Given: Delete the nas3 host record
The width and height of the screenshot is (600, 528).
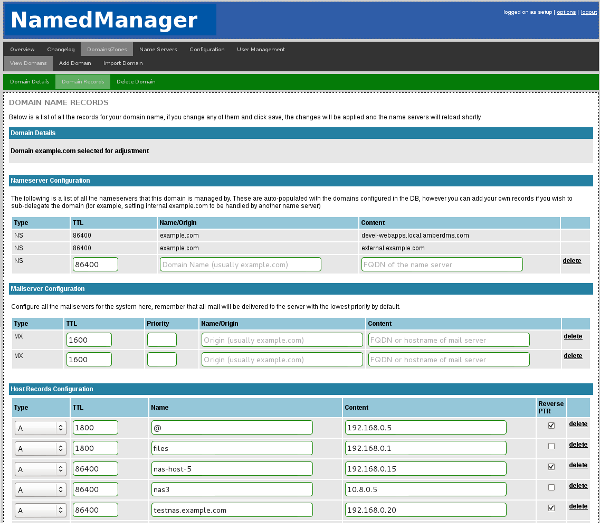Looking at the screenshot, I should tap(578, 486).
